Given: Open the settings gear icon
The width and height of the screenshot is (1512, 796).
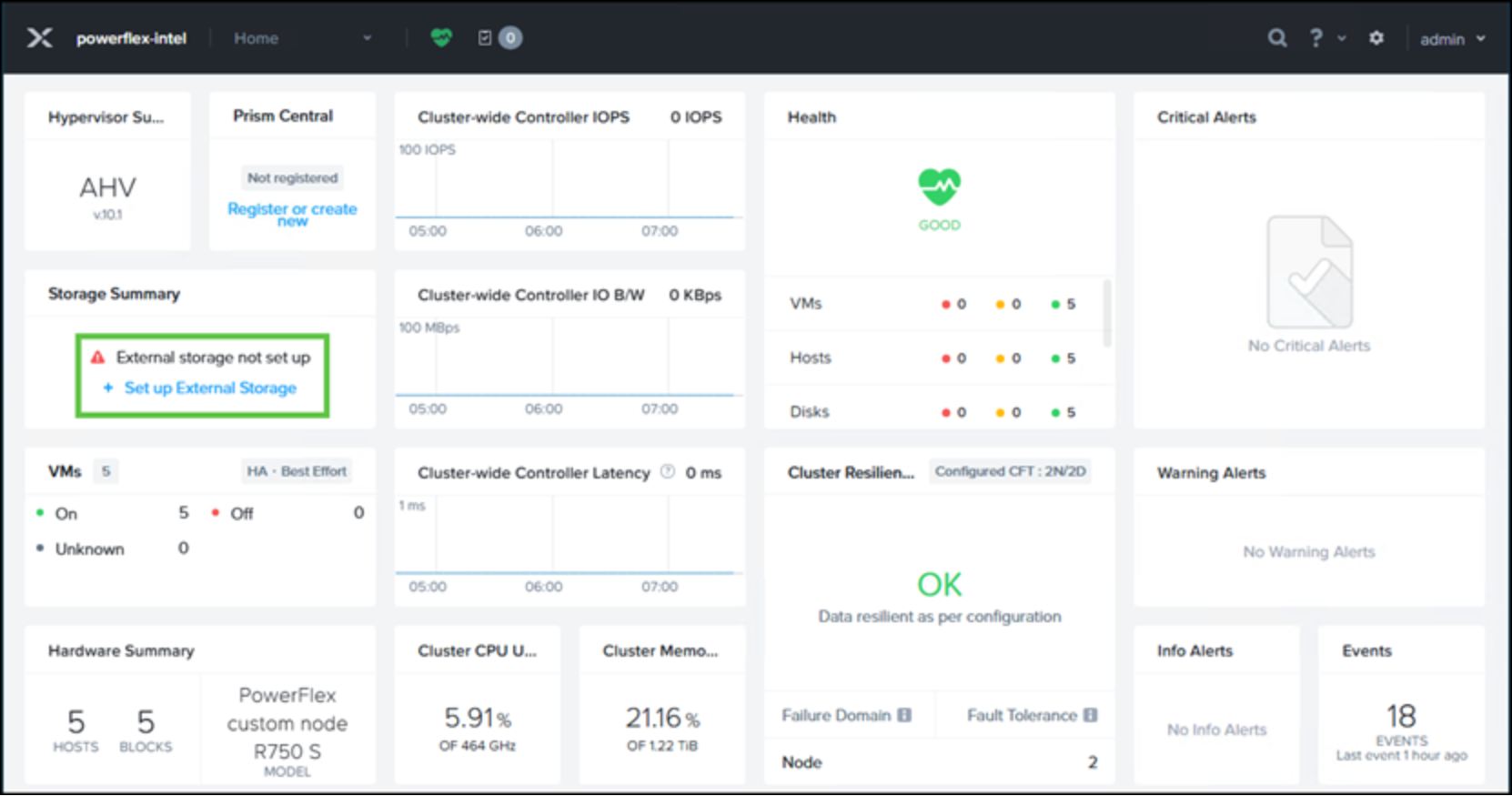Looking at the screenshot, I should coord(1376,38).
